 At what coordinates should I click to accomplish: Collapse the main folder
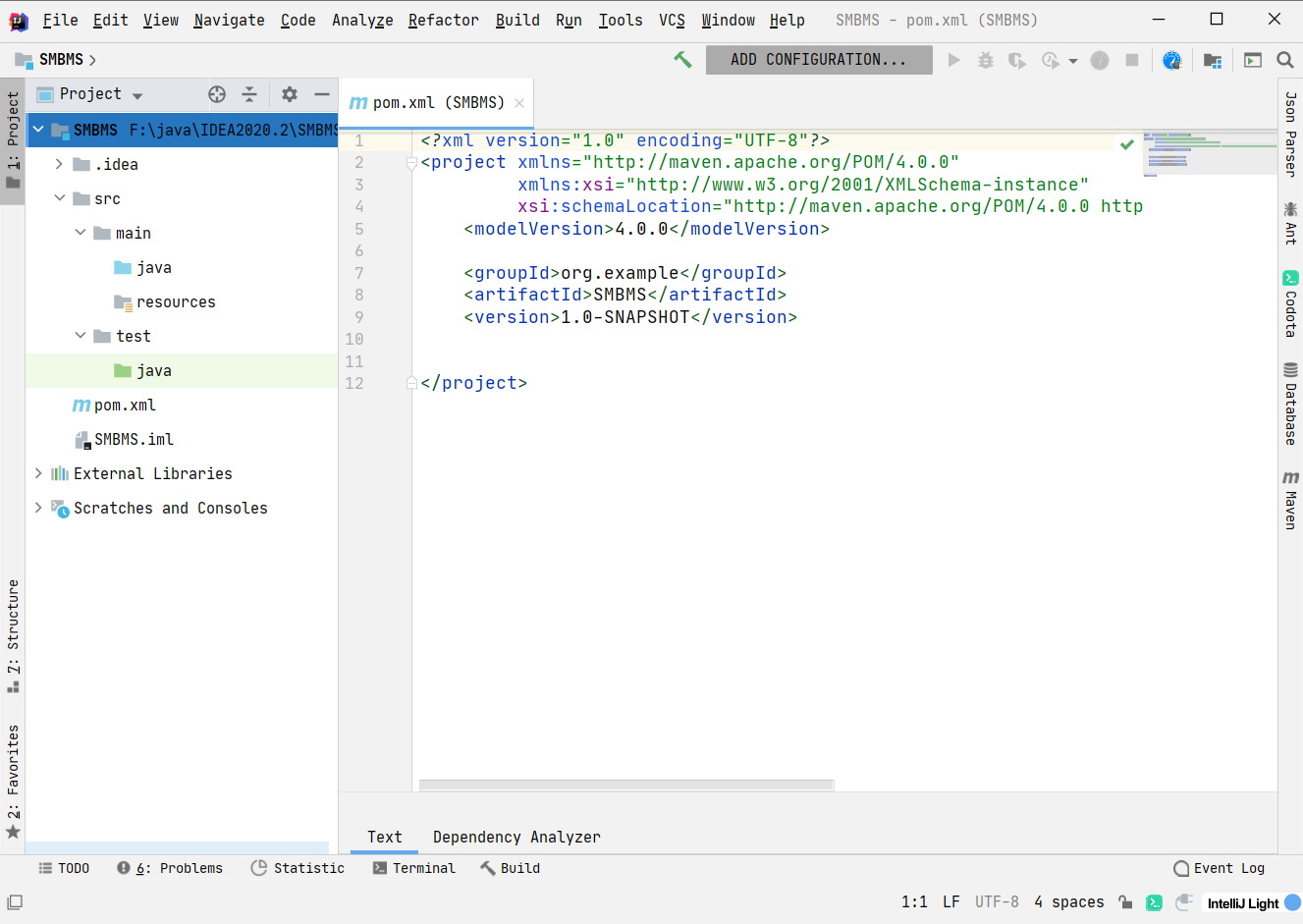[x=81, y=233]
